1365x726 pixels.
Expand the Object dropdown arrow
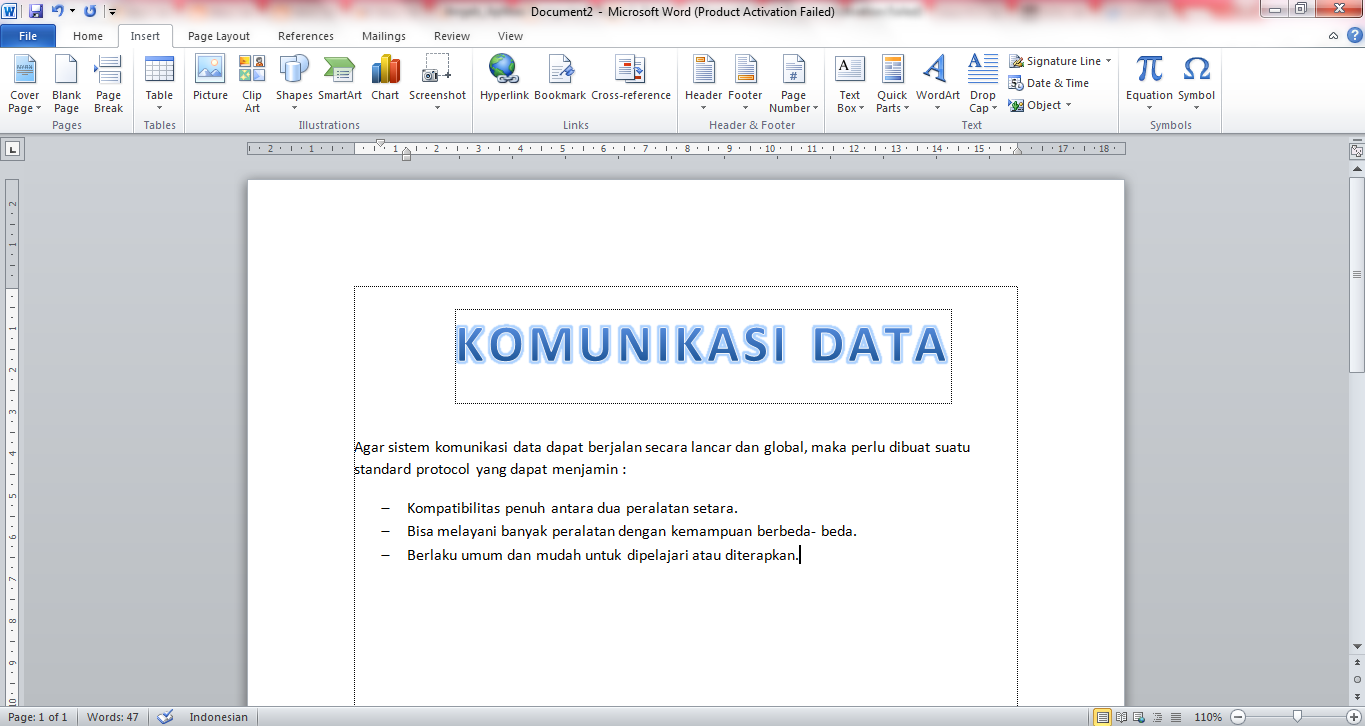click(1068, 105)
